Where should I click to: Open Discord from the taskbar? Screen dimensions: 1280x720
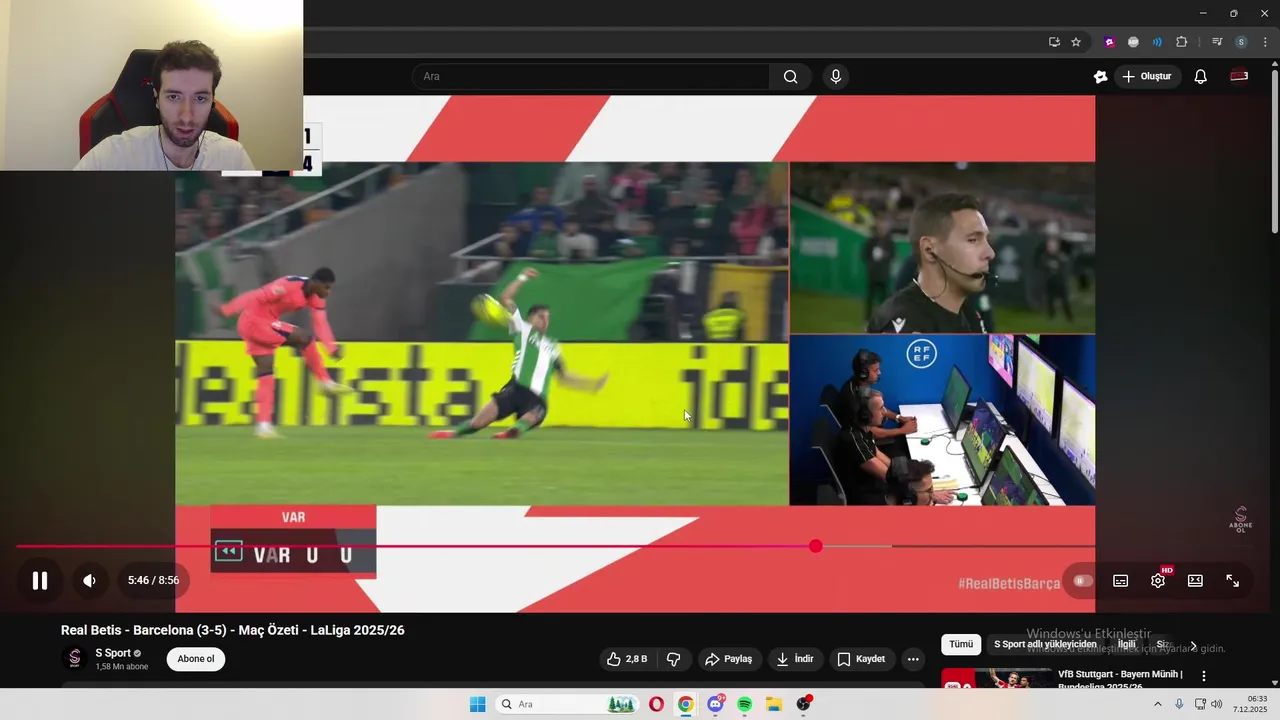tap(715, 704)
